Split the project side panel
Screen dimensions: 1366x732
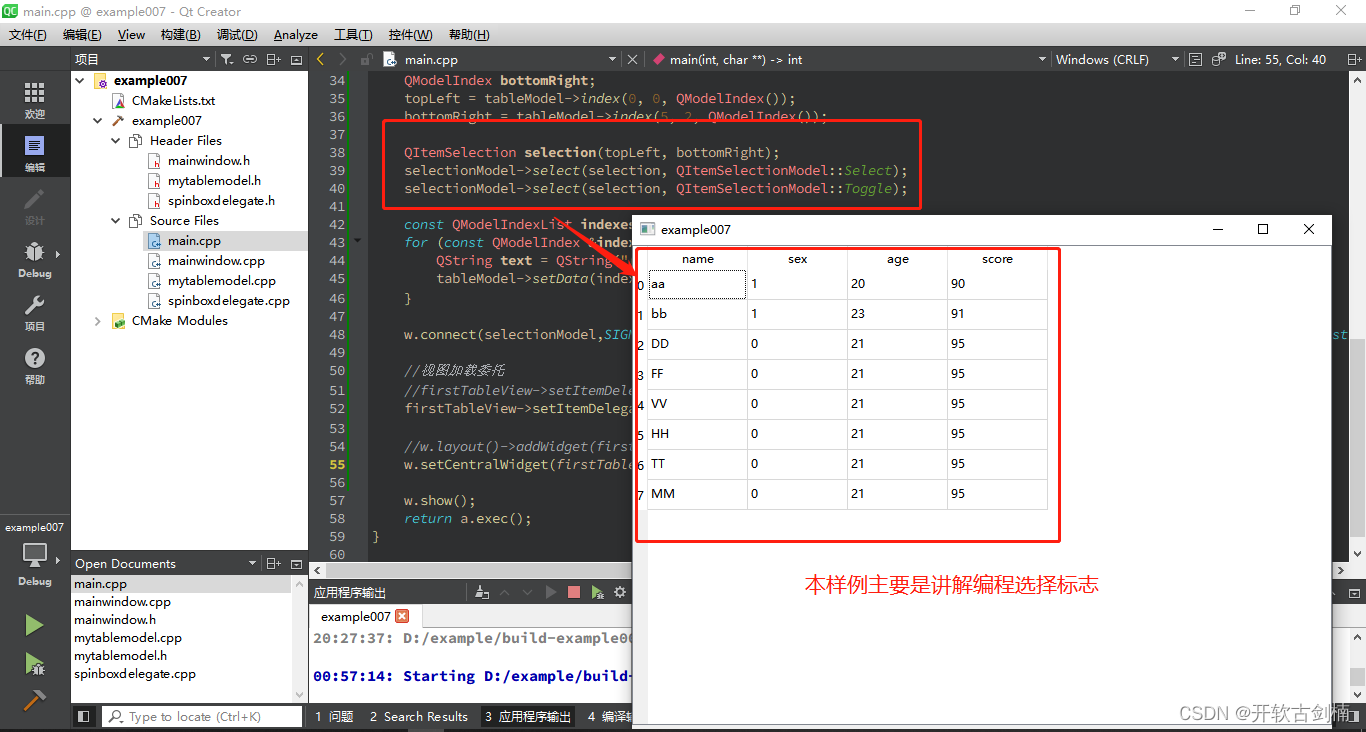click(x=273, y=60)
